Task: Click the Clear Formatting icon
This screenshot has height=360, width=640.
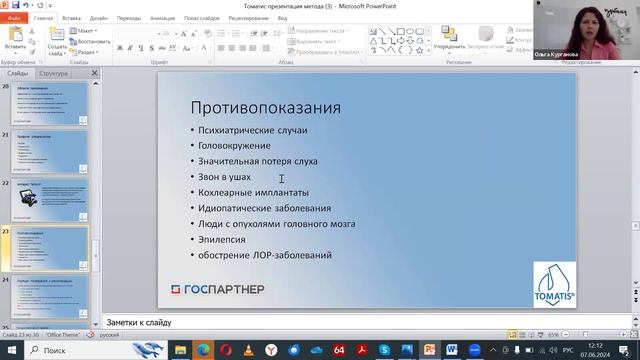Action: click(x=208, y=34)
